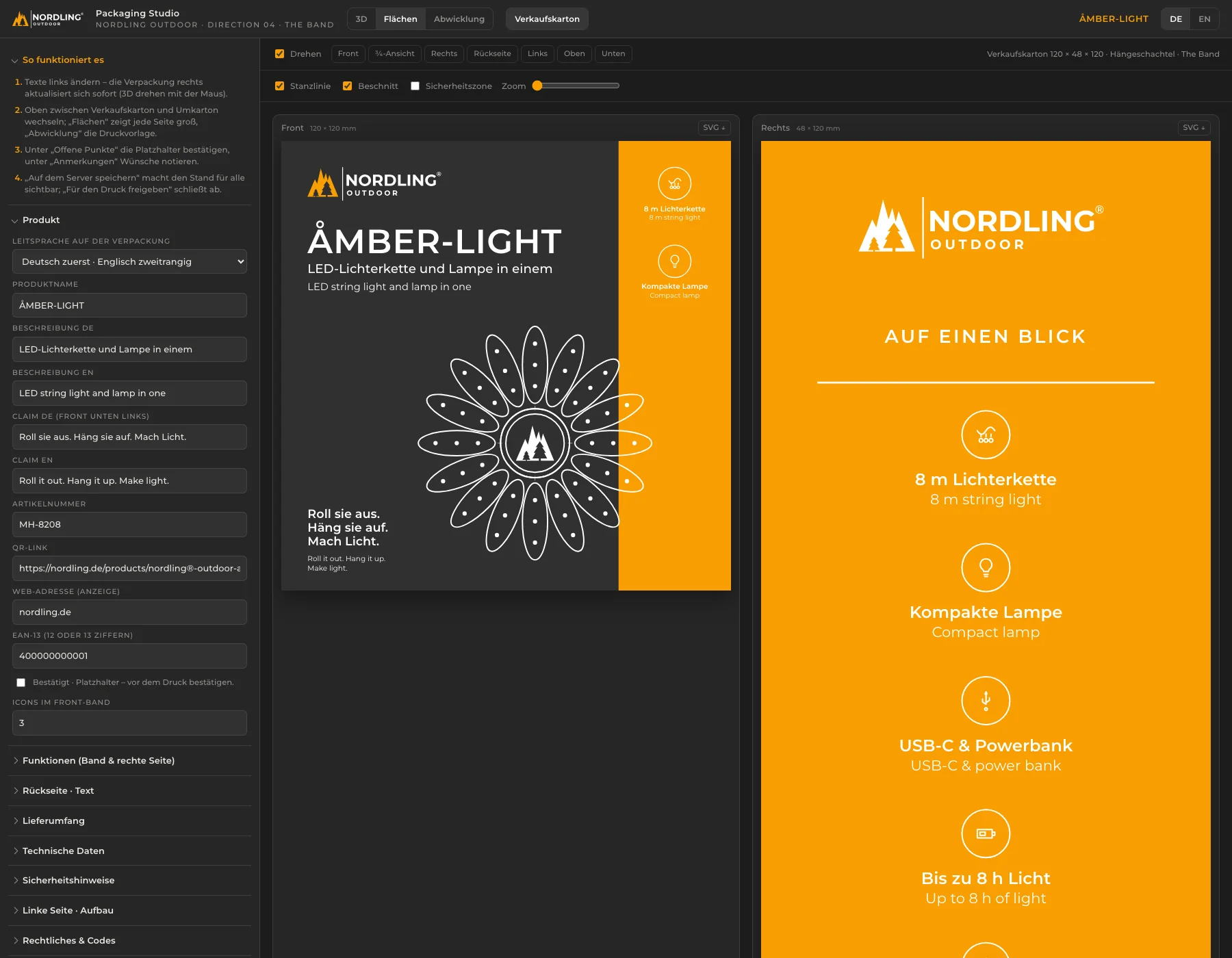Download SVG of the Rechts panel
This screenshot has height=958, width=1232.
(1194, 127)
